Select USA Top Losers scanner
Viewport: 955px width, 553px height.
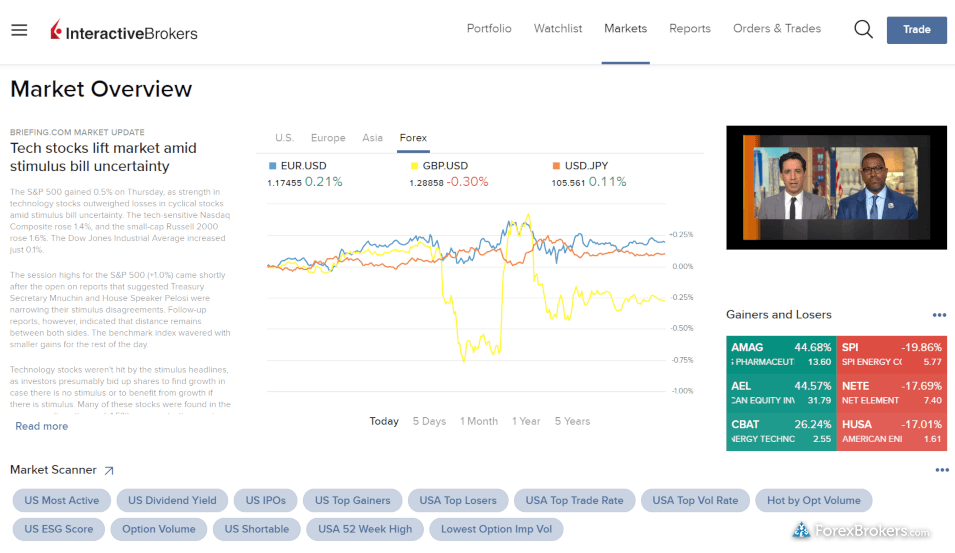[458, 501]
